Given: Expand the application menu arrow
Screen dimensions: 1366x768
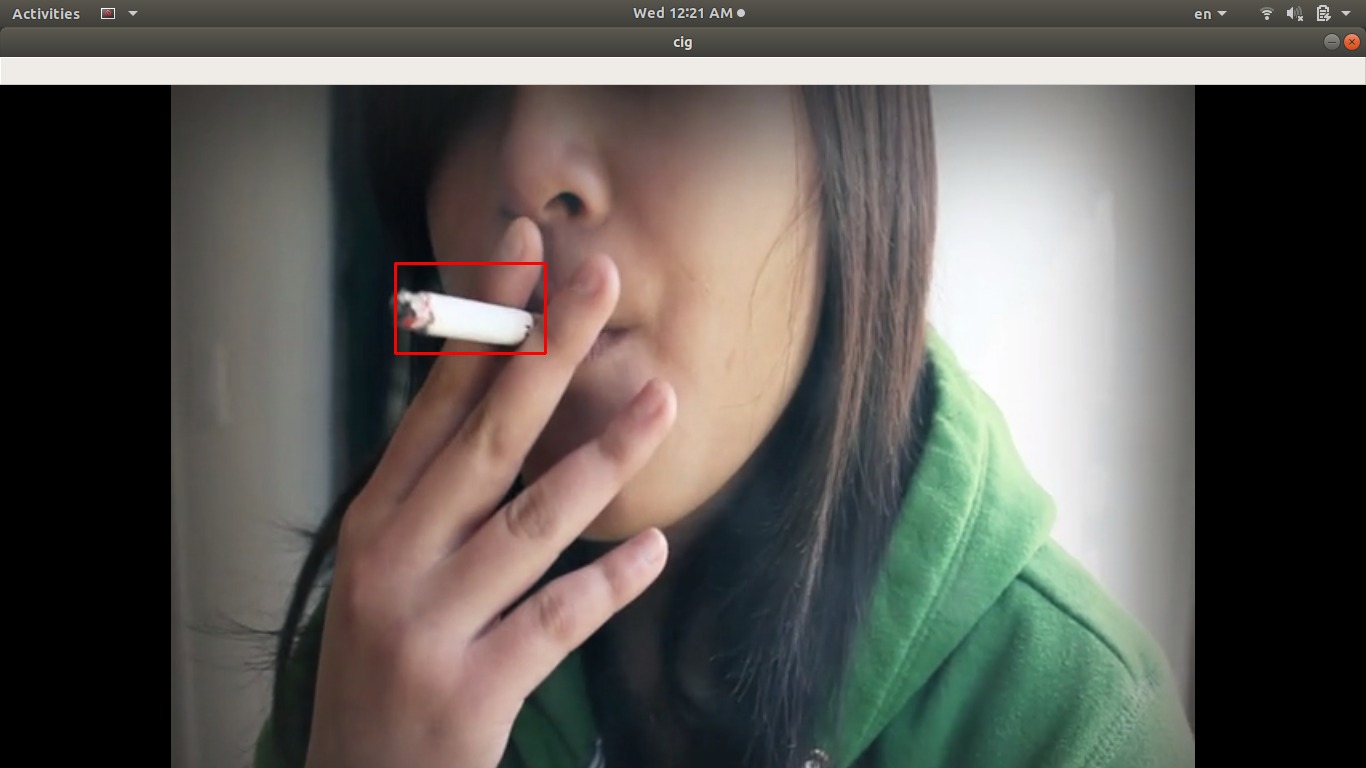Looking at the screenshot, I should click(133, 14).
